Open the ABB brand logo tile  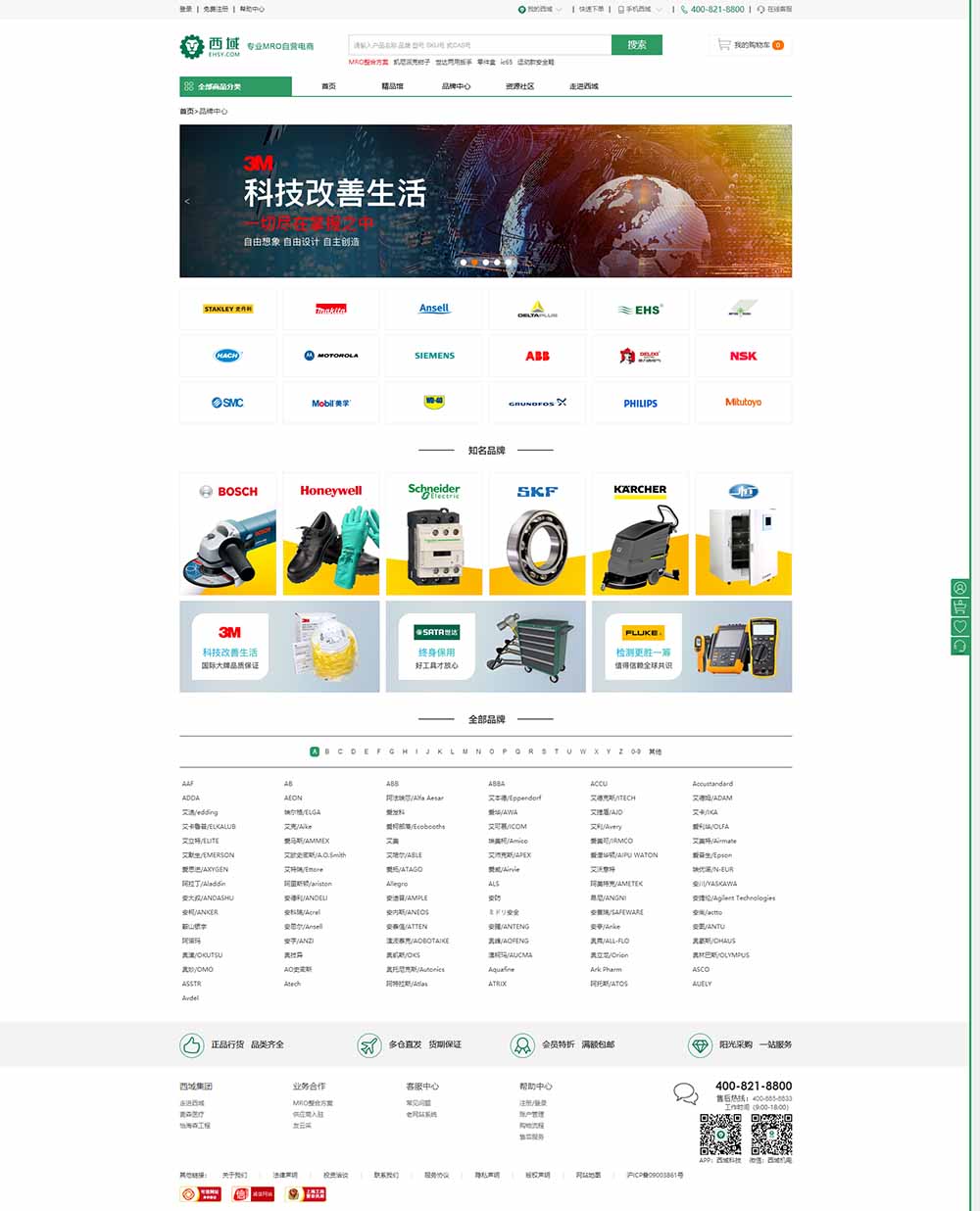coord(537,356)
